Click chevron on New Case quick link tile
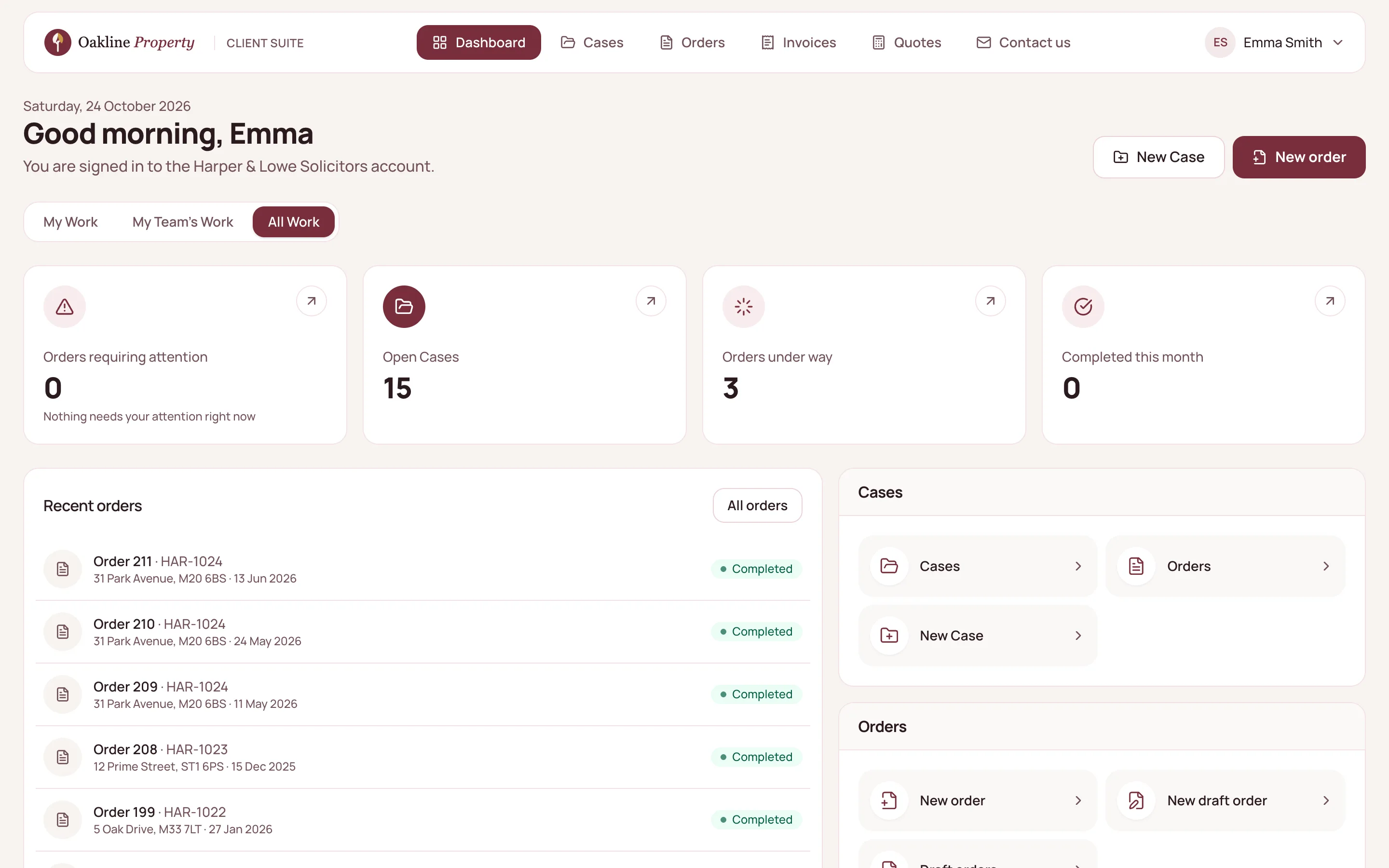The height and width of the screenshot is (868, 1389). coord(1078,636)
